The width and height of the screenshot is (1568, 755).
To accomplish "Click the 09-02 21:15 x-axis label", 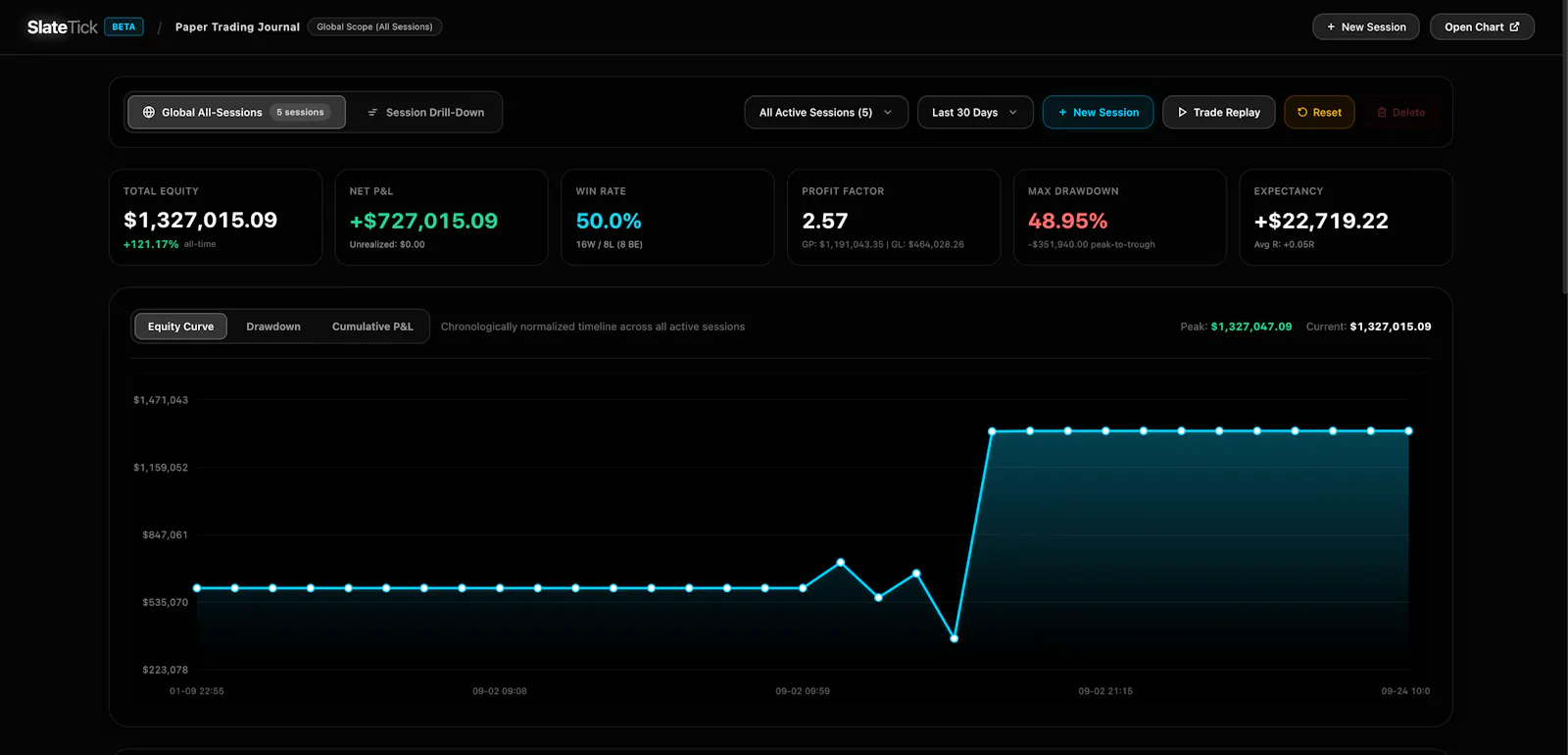I will coord(1105,691).
